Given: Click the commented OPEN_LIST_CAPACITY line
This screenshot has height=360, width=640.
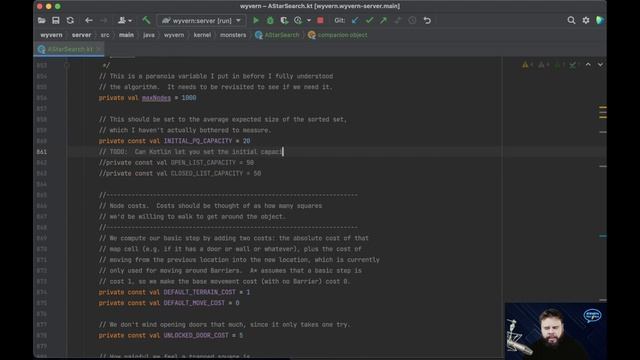Looking at the screenshot, I should (x=176, y=163).
